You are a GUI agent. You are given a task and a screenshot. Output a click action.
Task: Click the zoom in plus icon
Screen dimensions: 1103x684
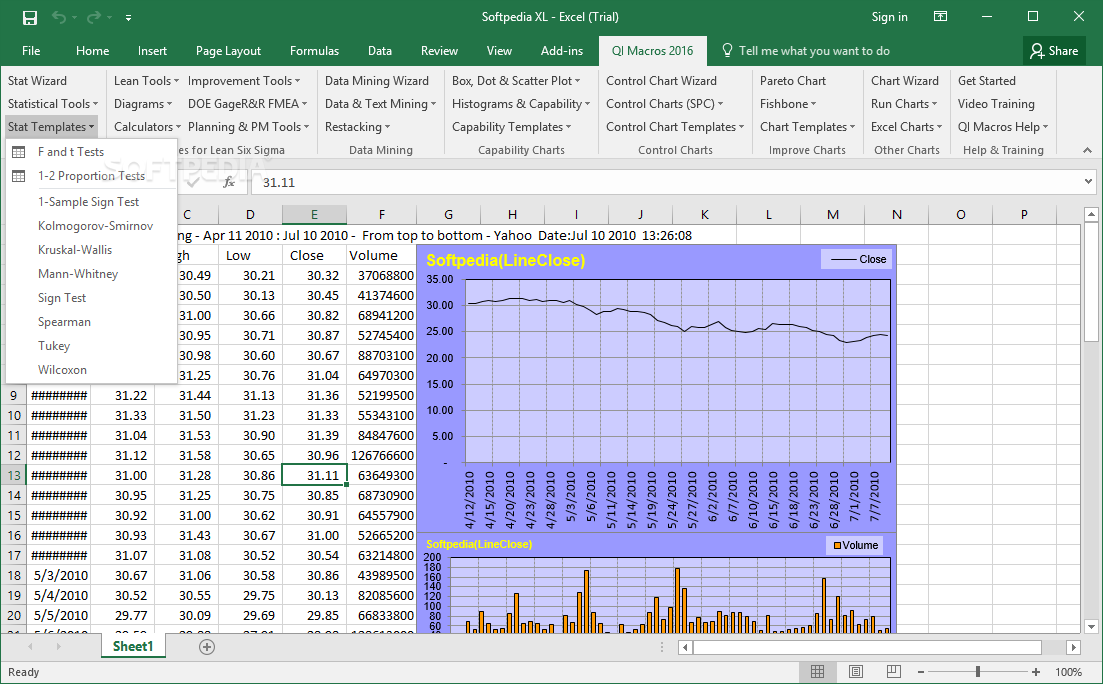pos(1035,672)
